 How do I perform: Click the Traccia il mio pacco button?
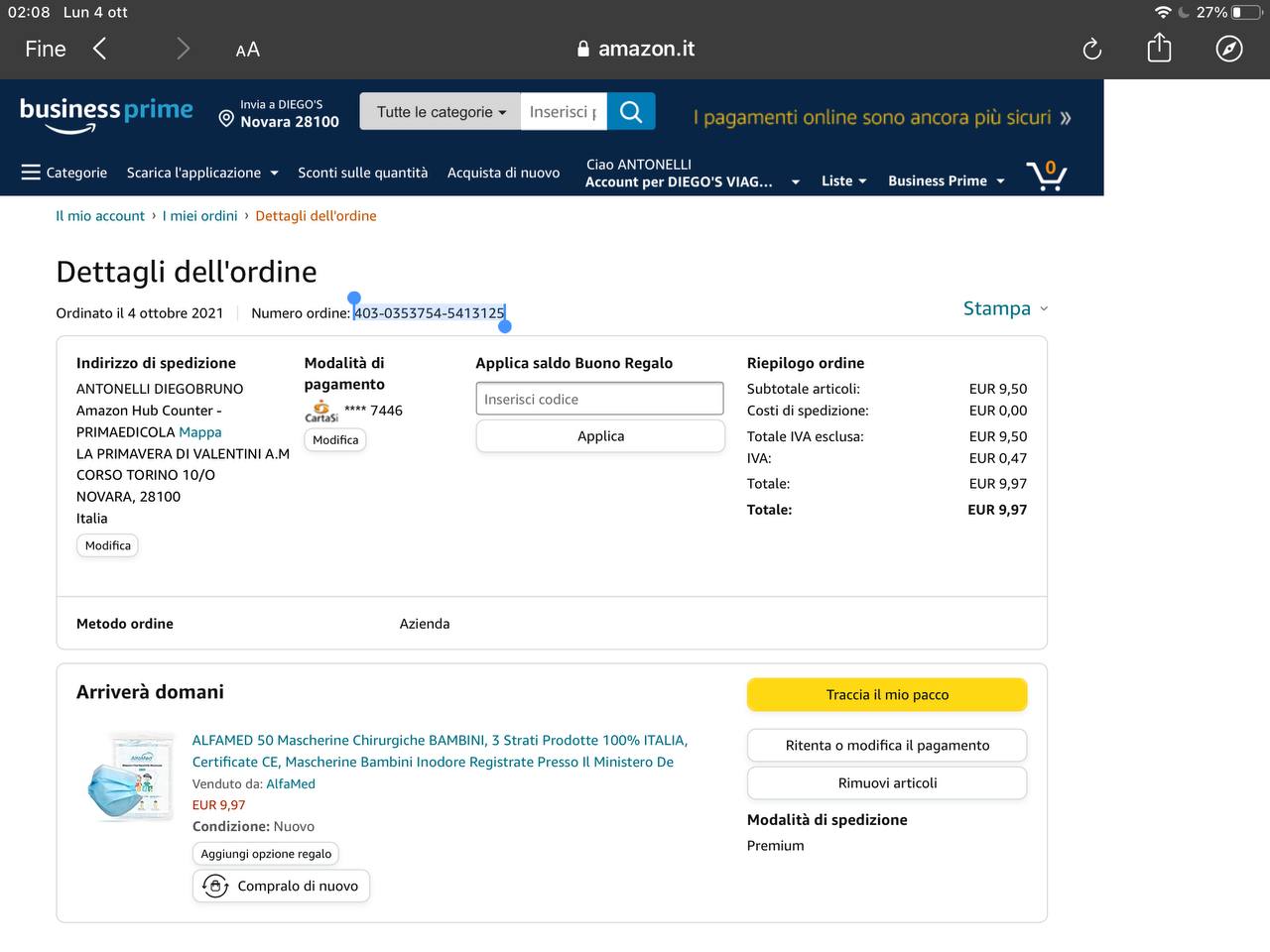887,695
